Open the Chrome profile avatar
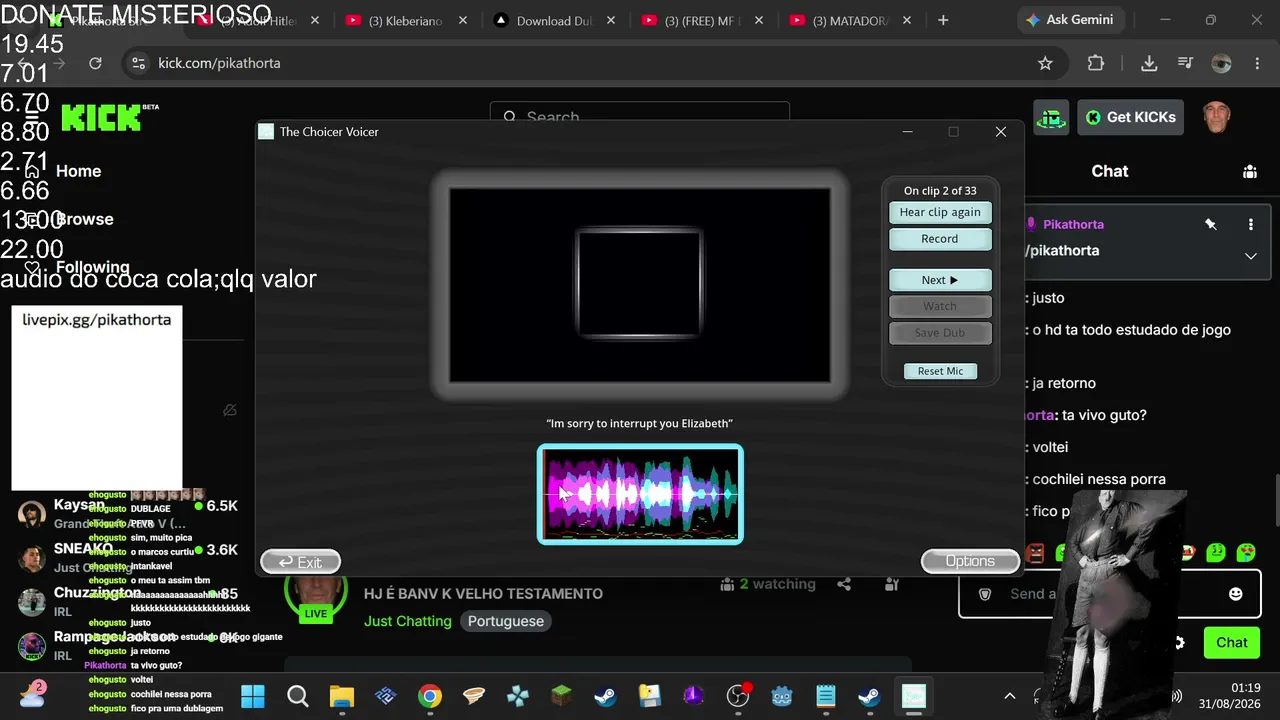Screen dimensions: 1280x720 1221,63
